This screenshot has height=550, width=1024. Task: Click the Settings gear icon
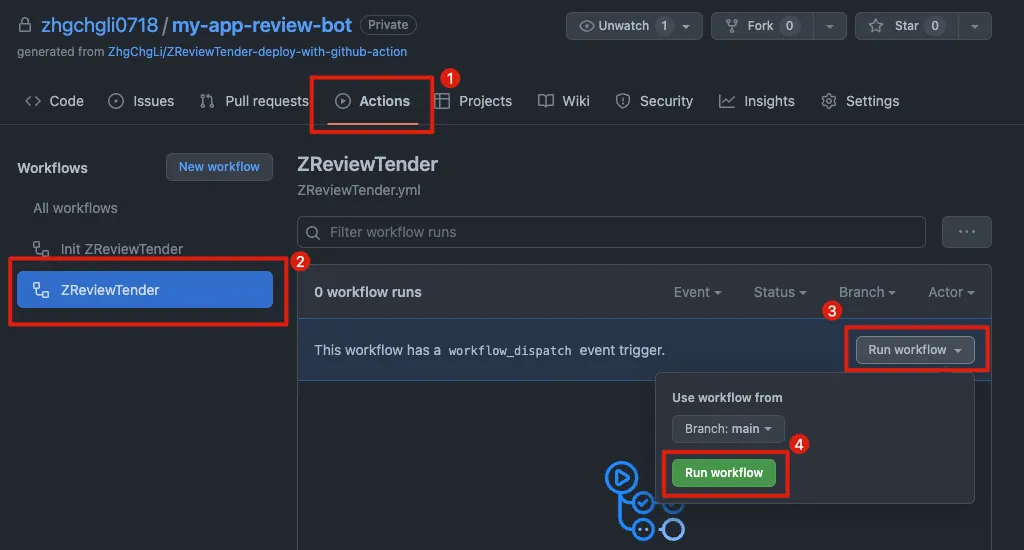pyautogui.click(x=829, y=101)
